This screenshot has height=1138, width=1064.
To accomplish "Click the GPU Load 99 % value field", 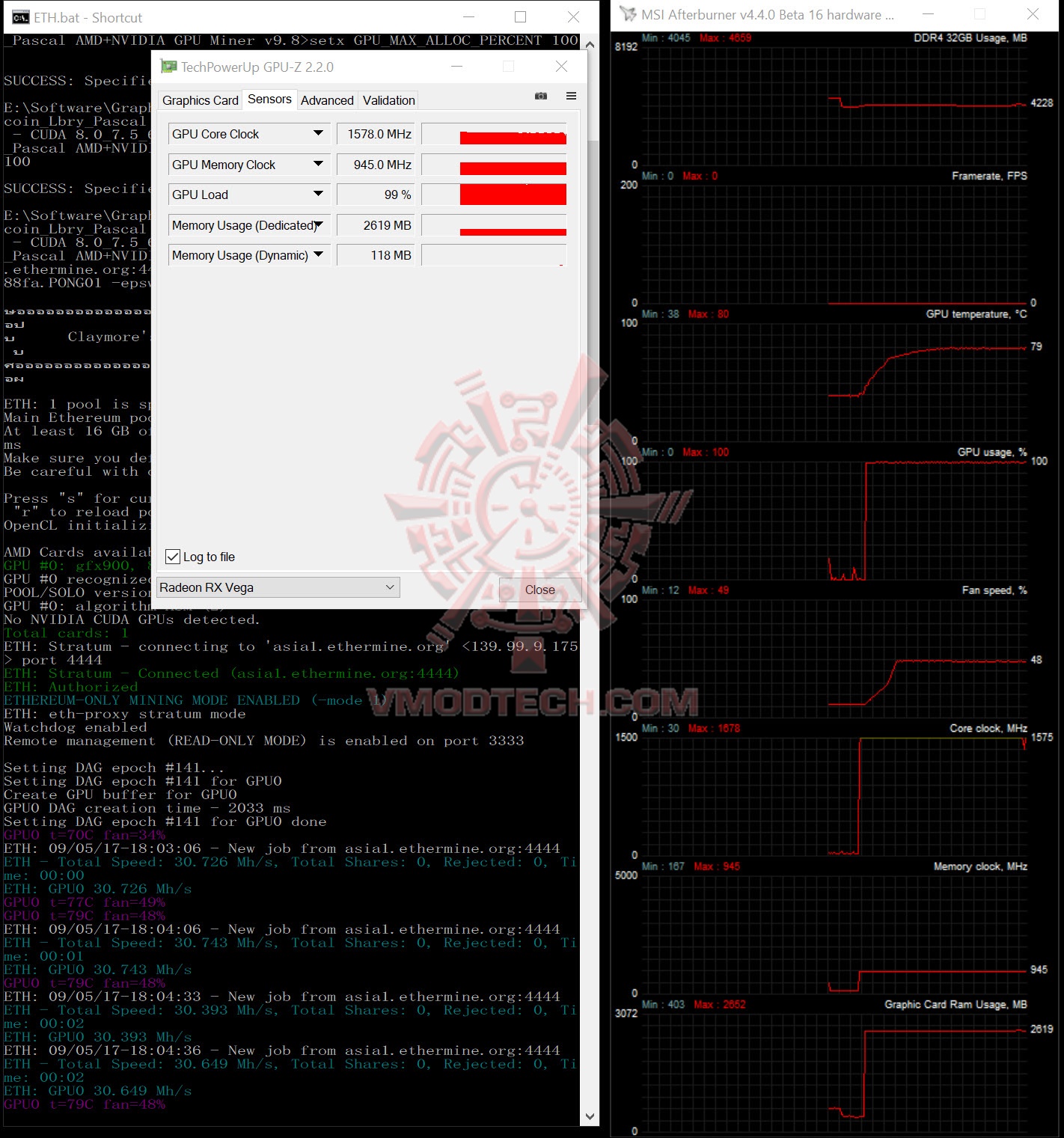I will (x=376, y=195).
